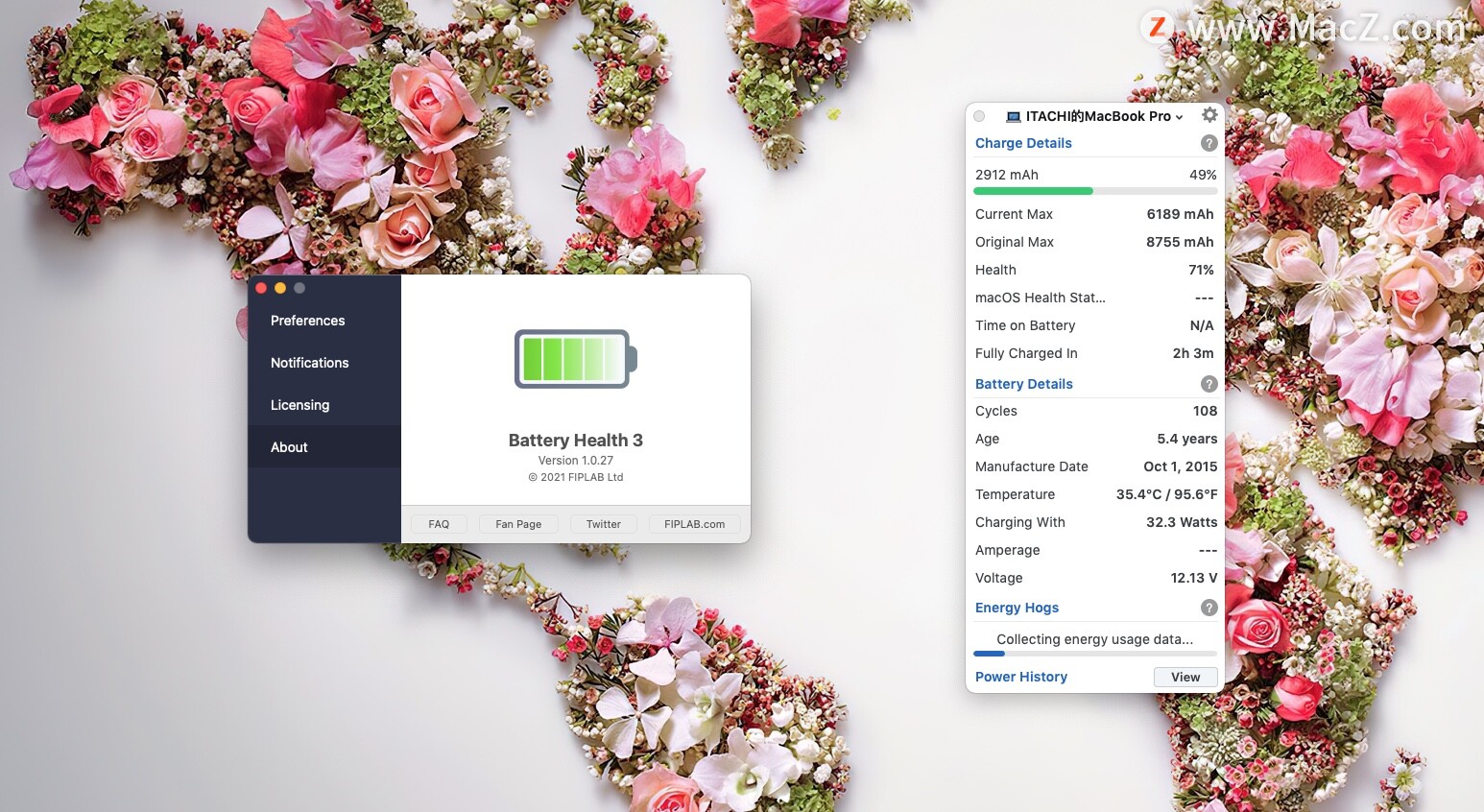Open the Preferences section in sidebar
The image size is (1484, 812).
click(324, 321)
